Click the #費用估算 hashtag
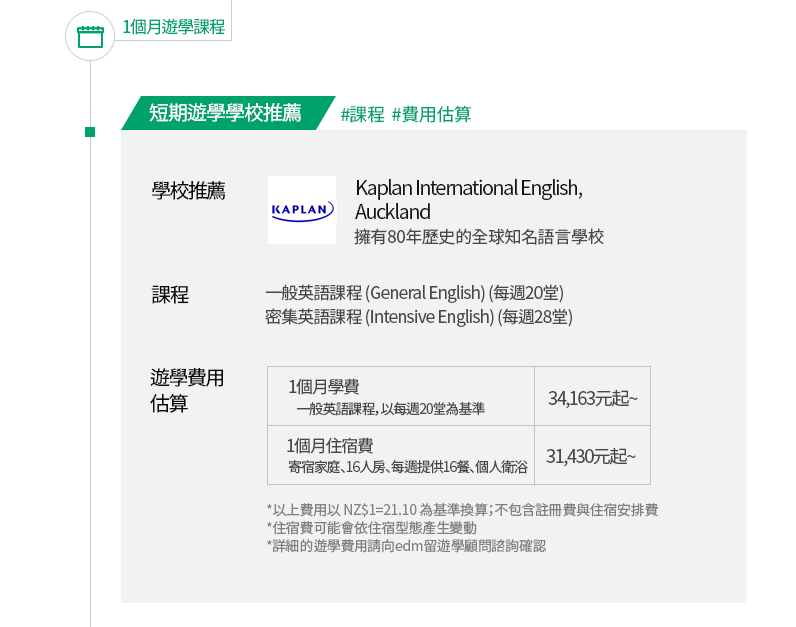 [432, 114]
